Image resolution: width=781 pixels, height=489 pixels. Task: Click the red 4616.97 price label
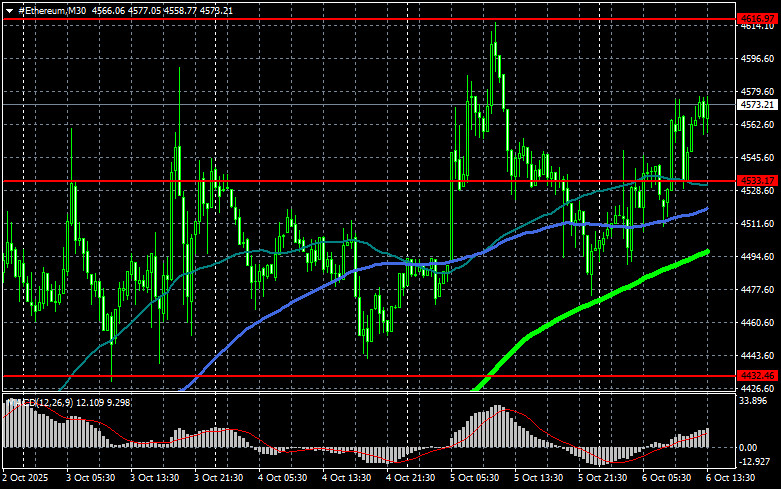(x=757, y=19)
